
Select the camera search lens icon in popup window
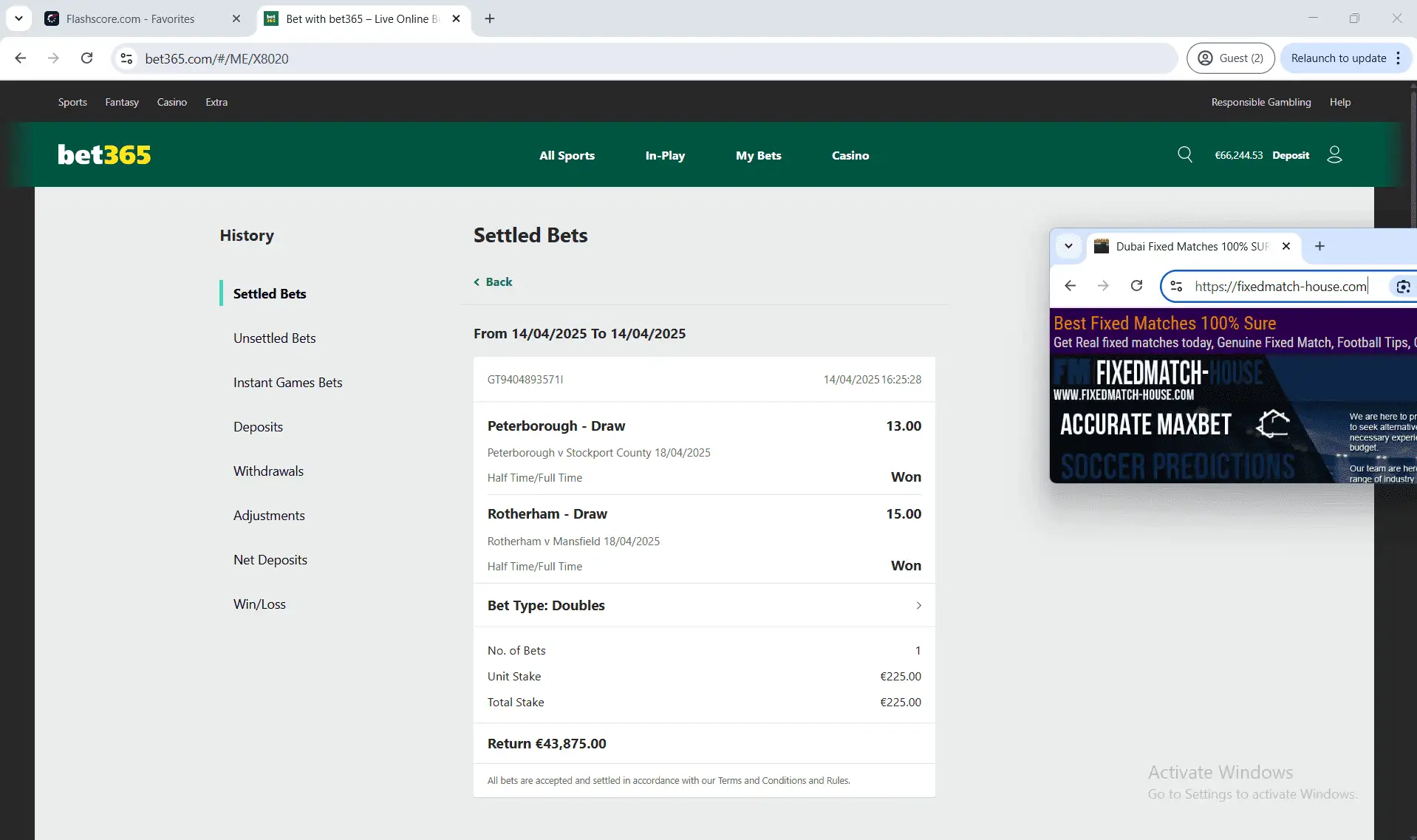click(x=1402, y=287)
